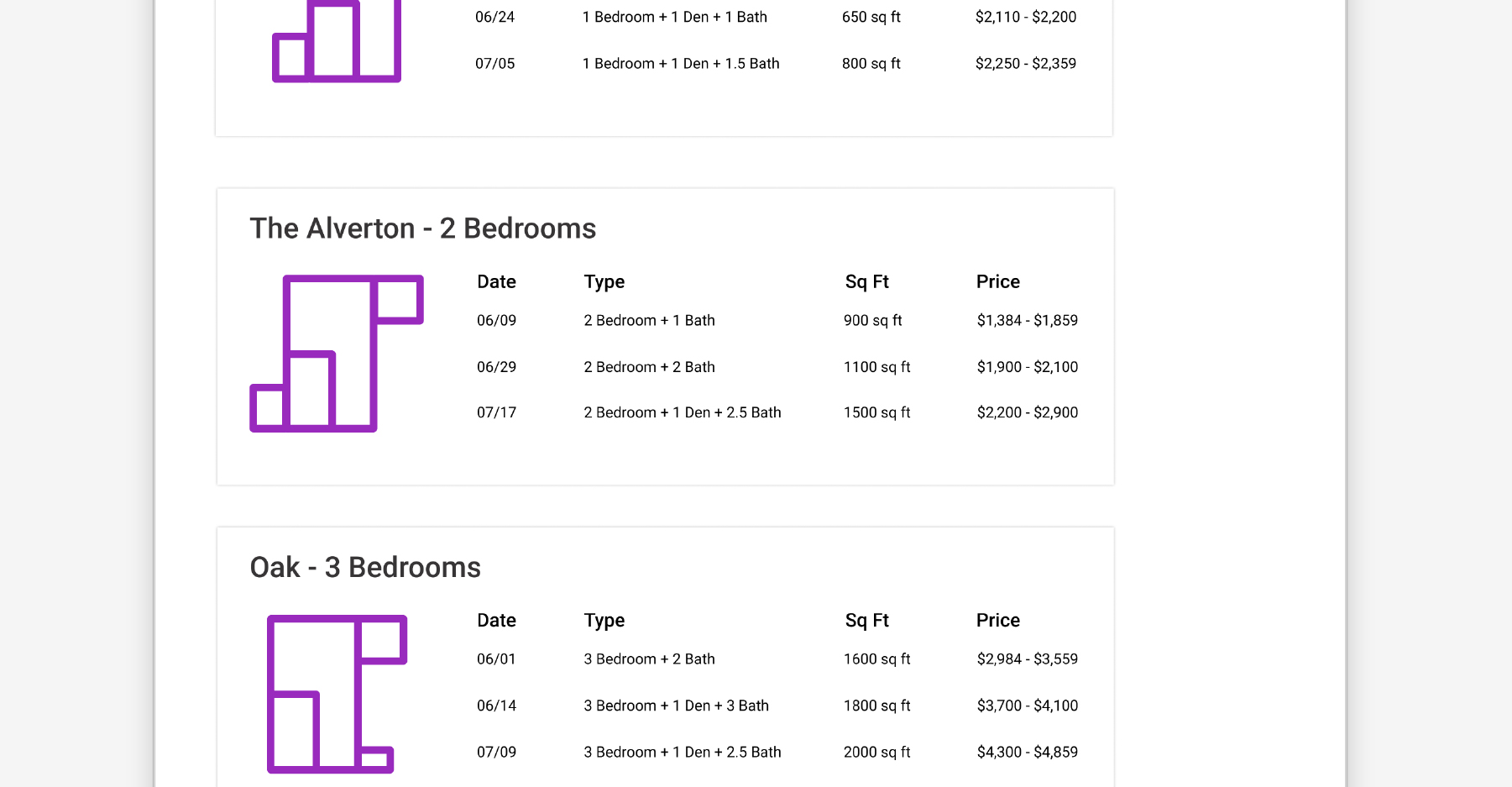Select 3 Bedroom + 1 Den + 3 Bath
The image size is (1512, 787).
[x=676, y=706]
